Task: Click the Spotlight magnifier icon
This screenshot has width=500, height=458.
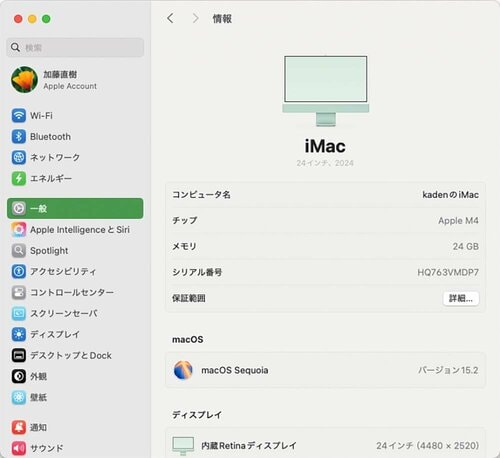Action: pos(19,250)
